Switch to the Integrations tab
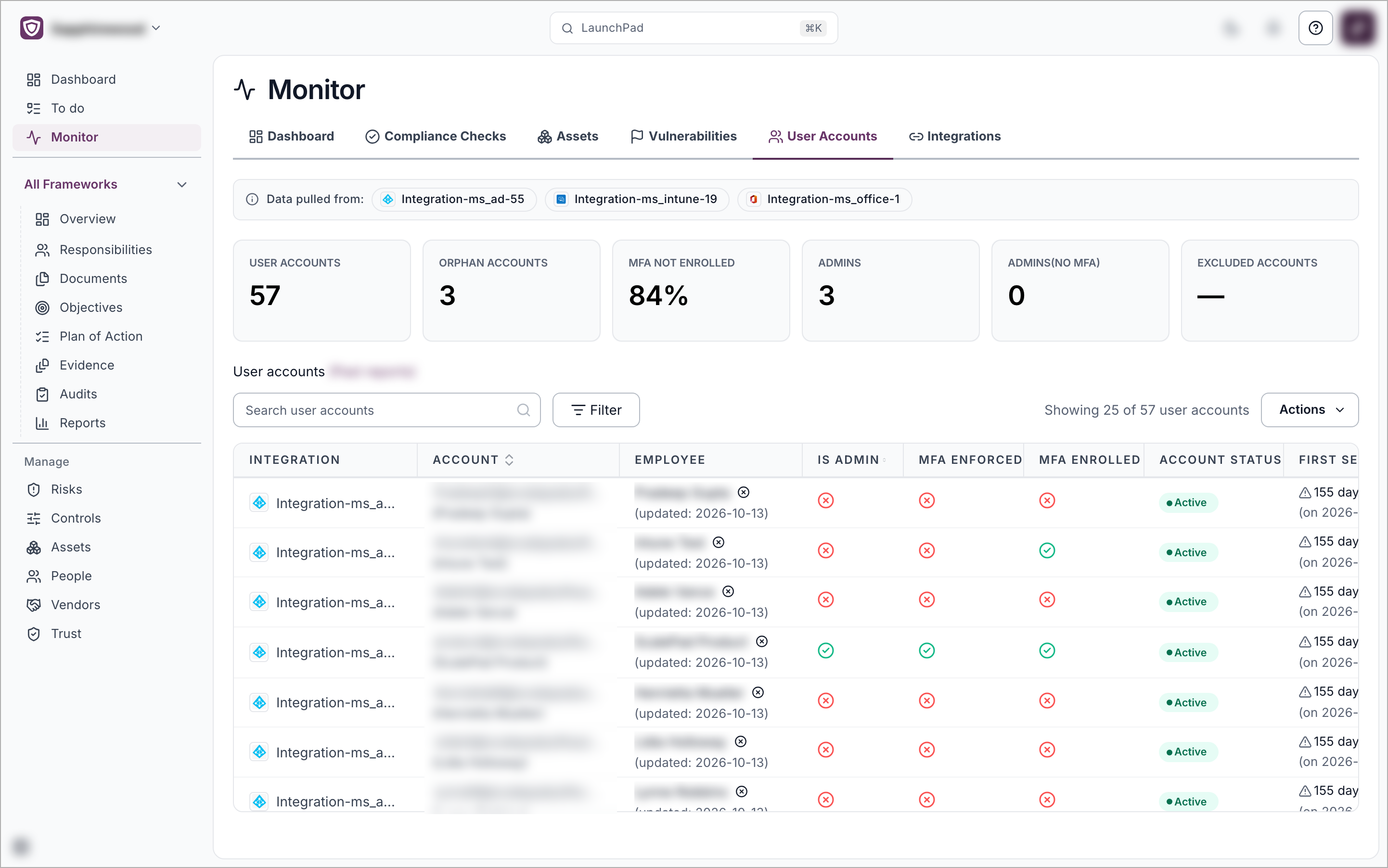Viewport: 1388px width, 868px height. pos(954,137)
